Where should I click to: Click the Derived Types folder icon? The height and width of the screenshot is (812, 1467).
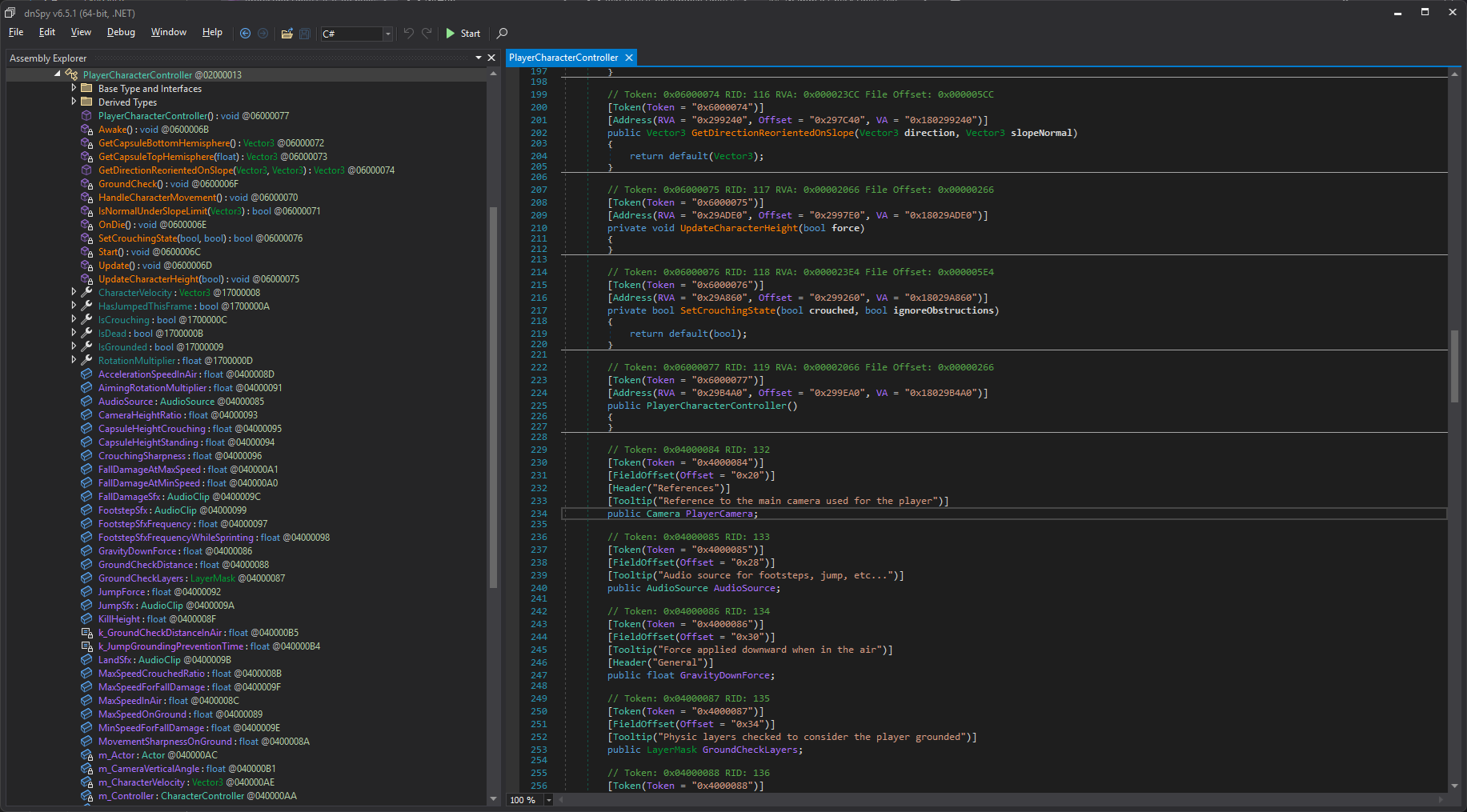click(x=86, y=102)
